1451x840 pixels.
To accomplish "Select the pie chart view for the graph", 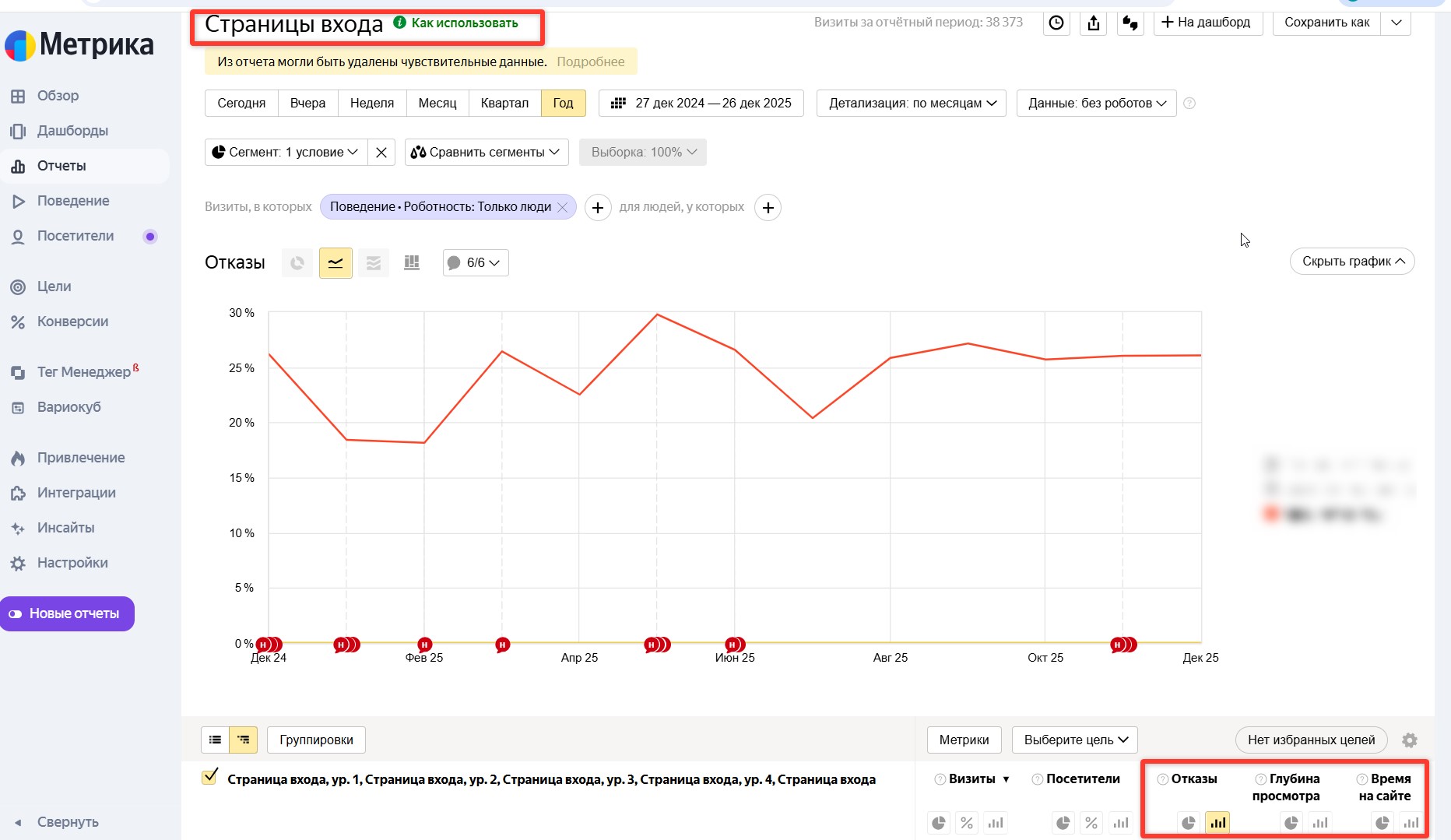I will 297,263.
